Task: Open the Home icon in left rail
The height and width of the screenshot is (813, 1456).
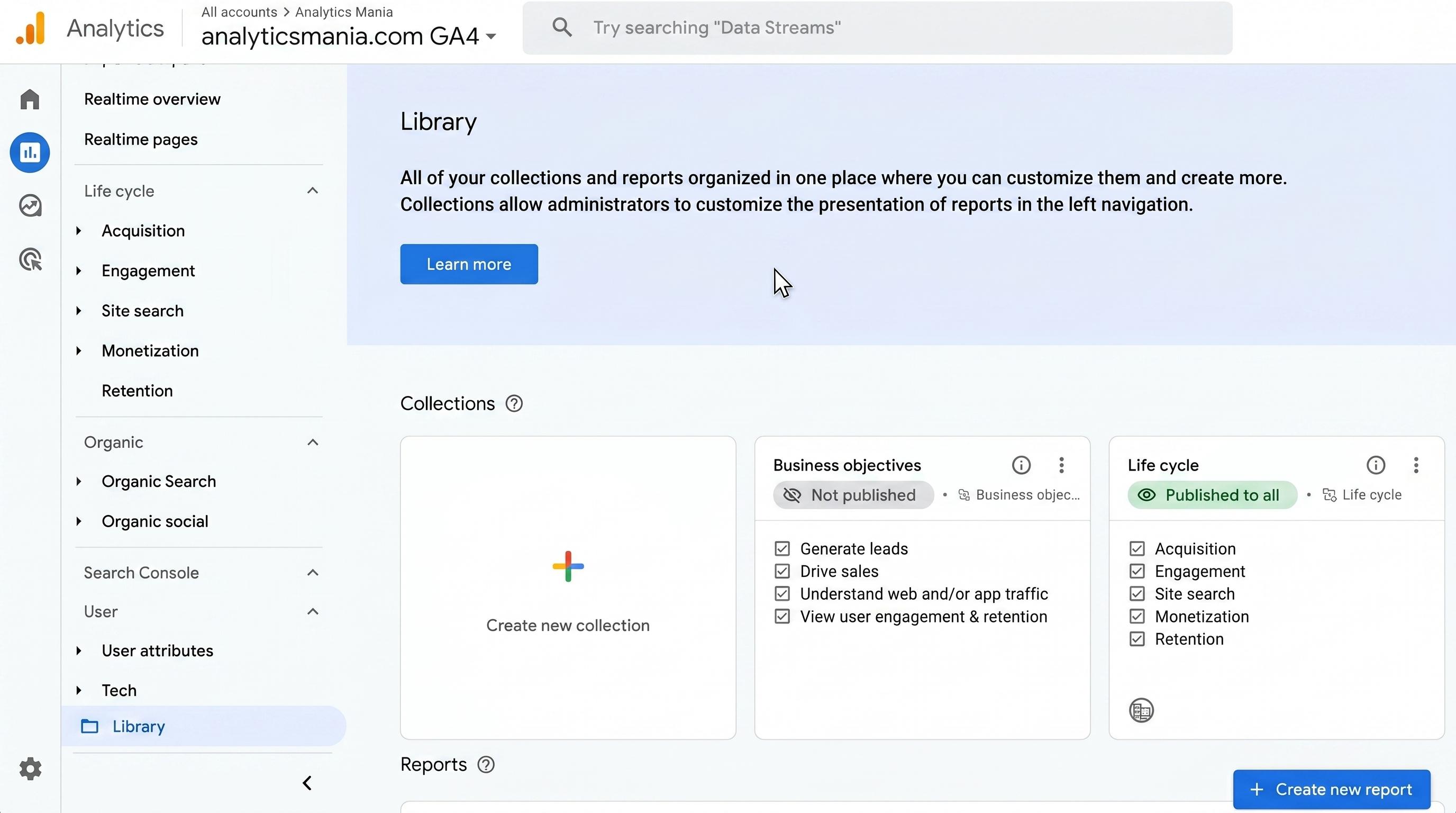Action: pyautogui.click(x=30, y=100)
